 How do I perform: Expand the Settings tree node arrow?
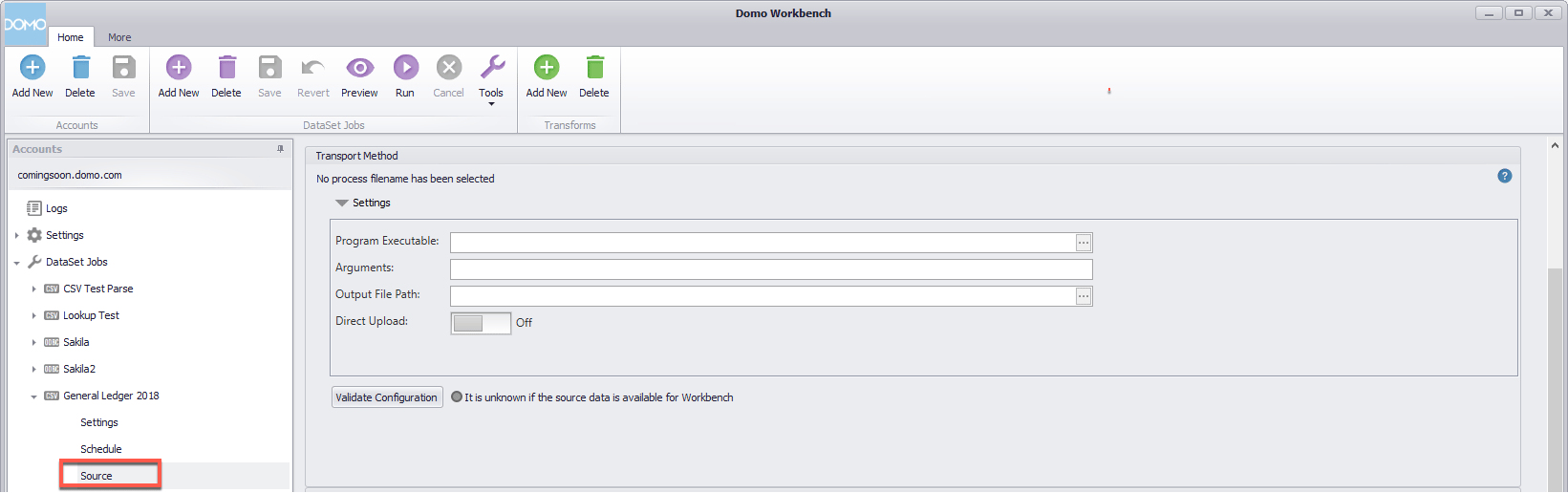(x=16, y=235)
